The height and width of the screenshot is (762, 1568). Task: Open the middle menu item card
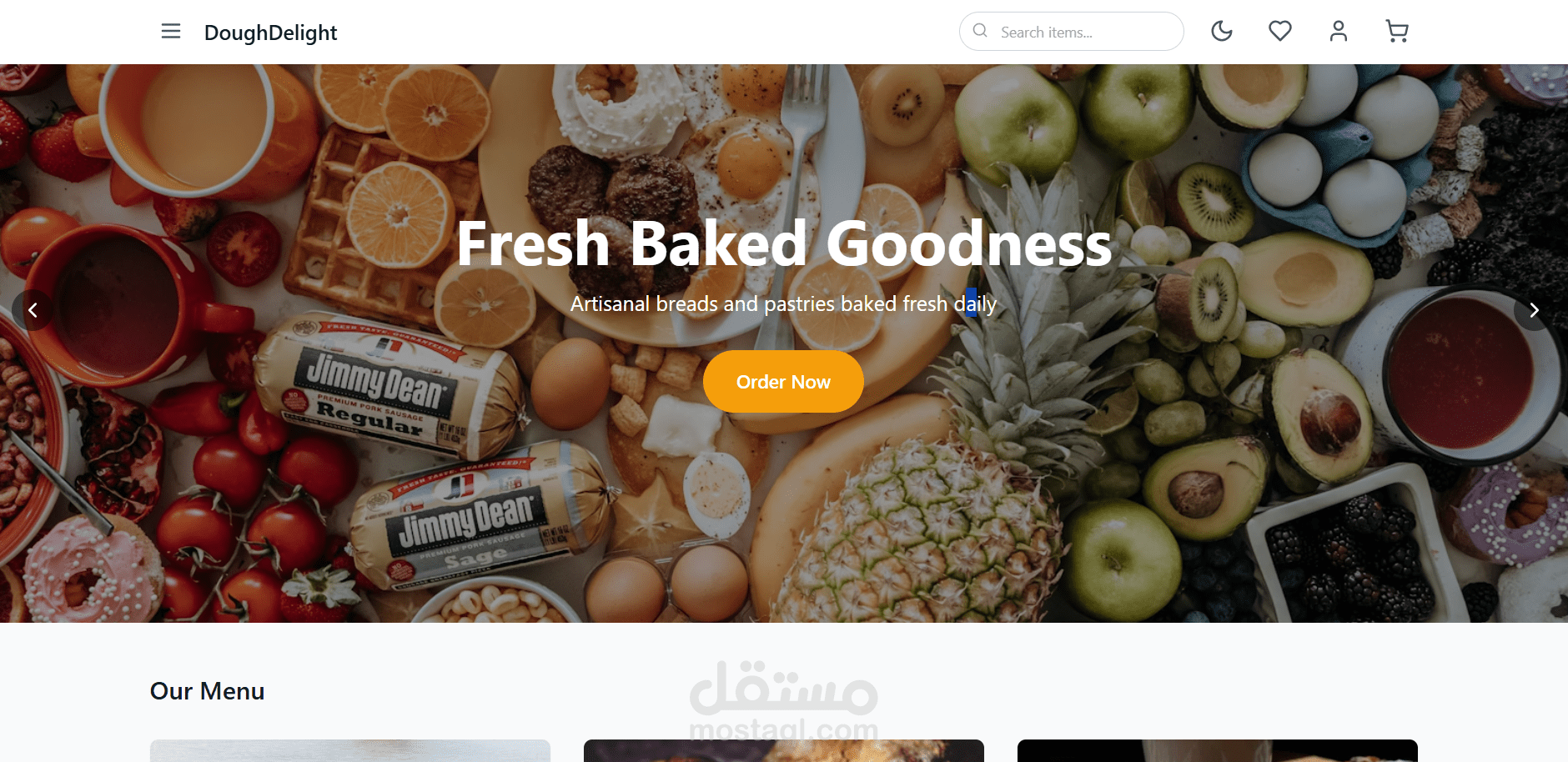(784, 750)
